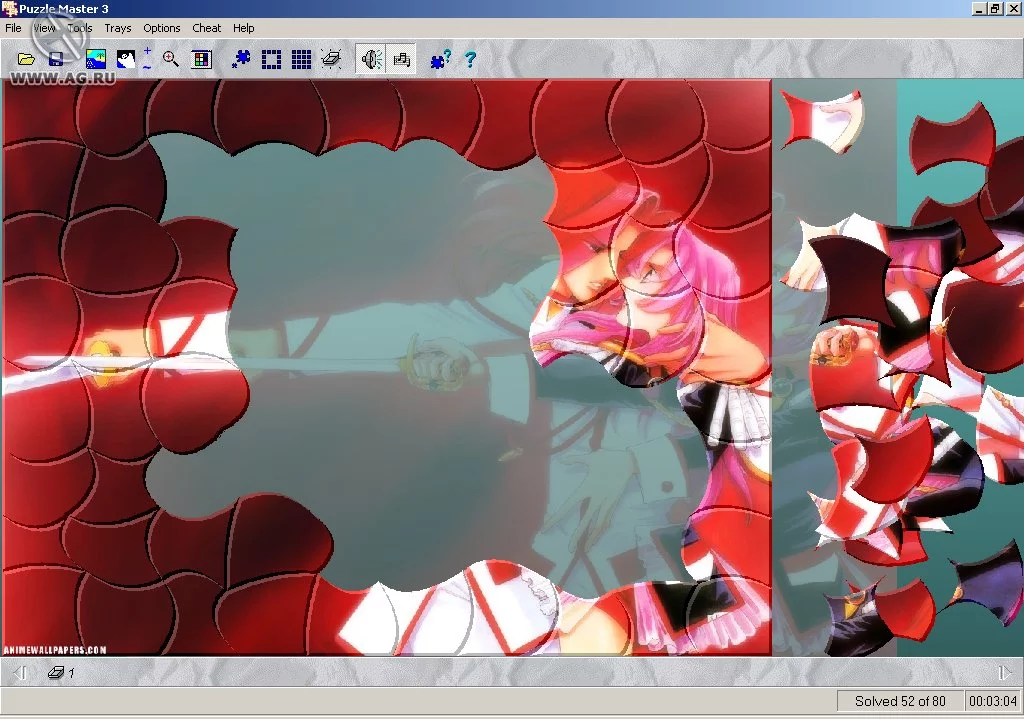
Task: Restore the Puzzle Master 3 window
Action: click(x=995, y=8)
